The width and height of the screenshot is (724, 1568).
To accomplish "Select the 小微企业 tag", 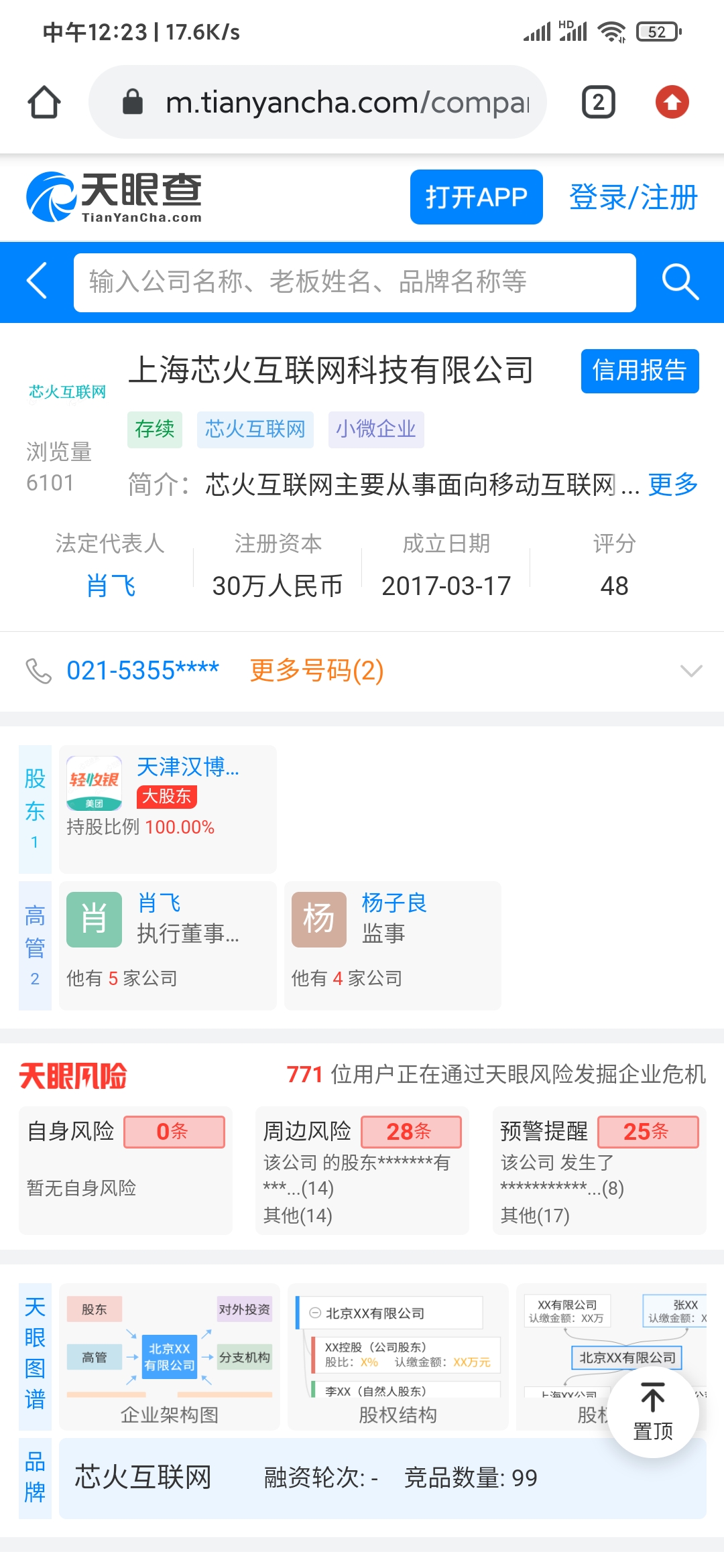I will point(376,429).
